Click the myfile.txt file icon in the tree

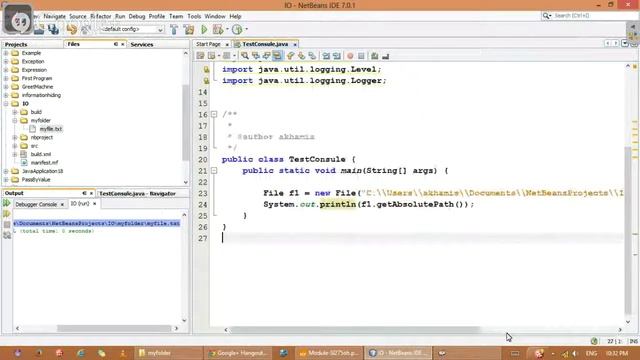(x=33, y=129)
